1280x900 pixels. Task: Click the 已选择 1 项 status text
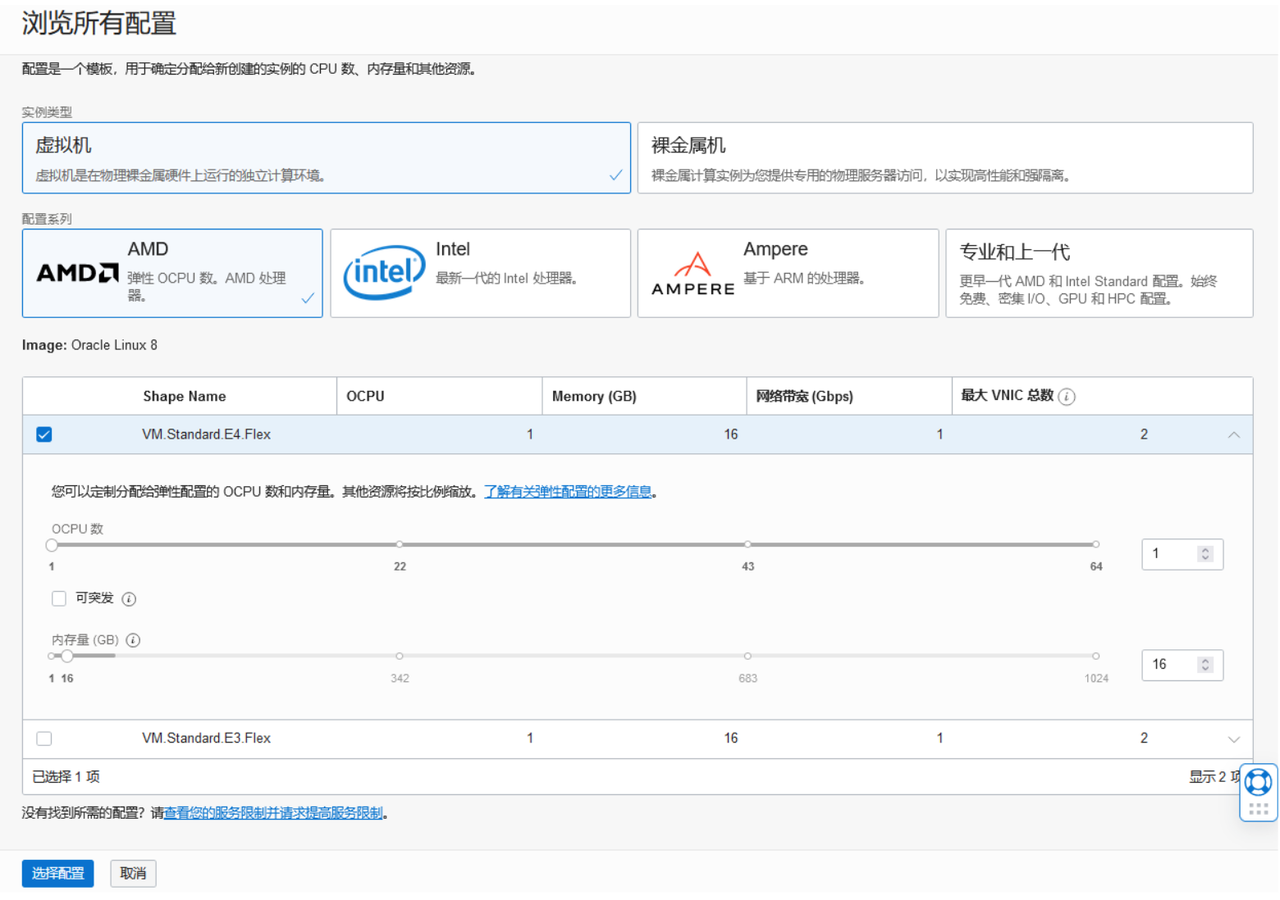[x=66, y=777]
